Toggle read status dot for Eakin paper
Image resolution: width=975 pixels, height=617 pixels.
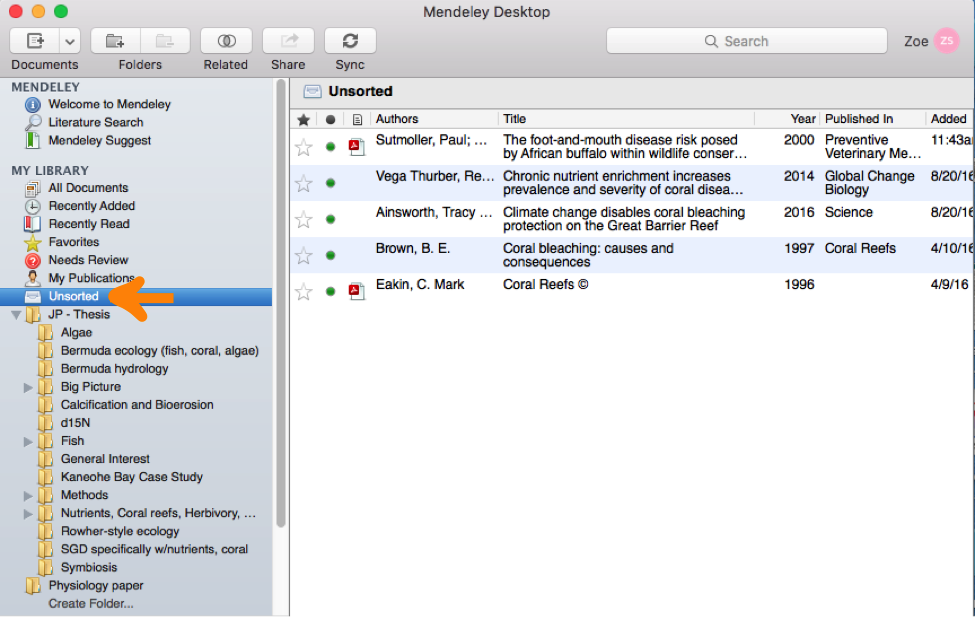330,291
